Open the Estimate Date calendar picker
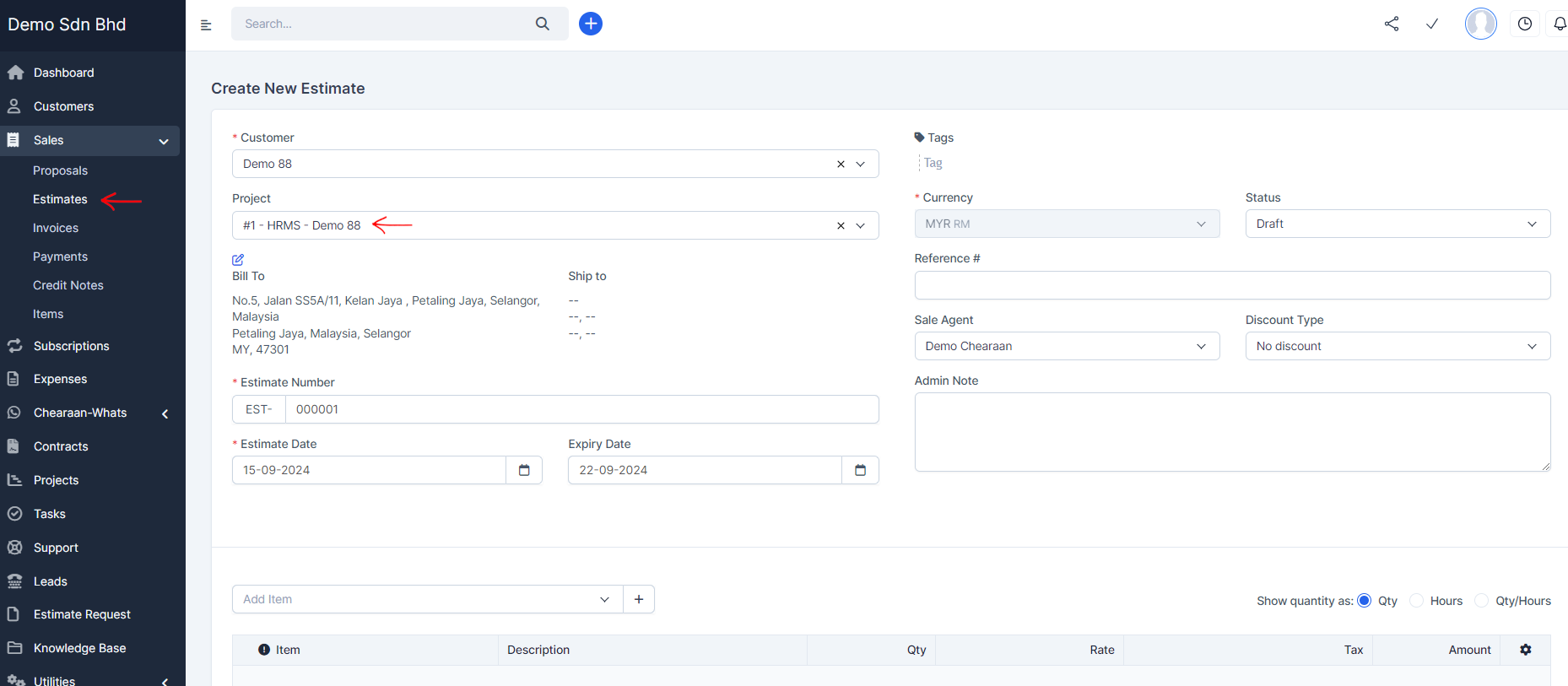The image size is (1568, 686). (524, 470)
